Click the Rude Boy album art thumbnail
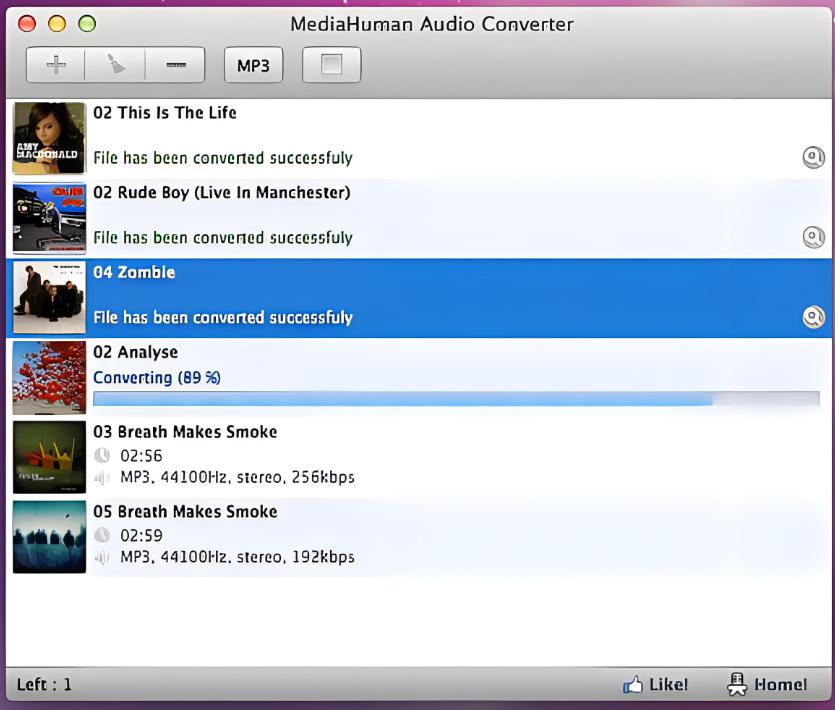 coord(49,218)
